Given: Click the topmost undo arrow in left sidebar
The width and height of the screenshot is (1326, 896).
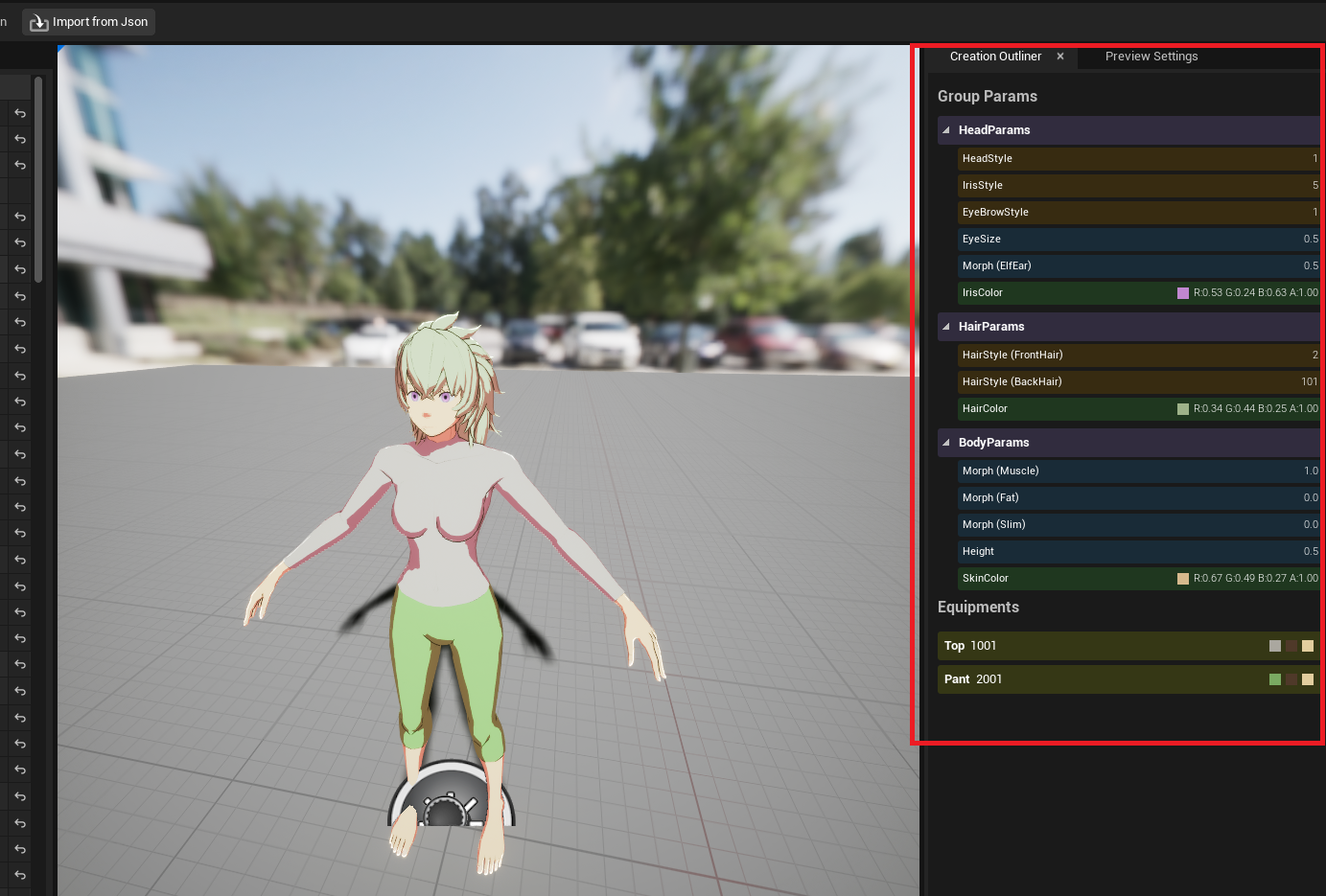Looking at the screenshot, I should pyautogui.click(x=19, y=113).
